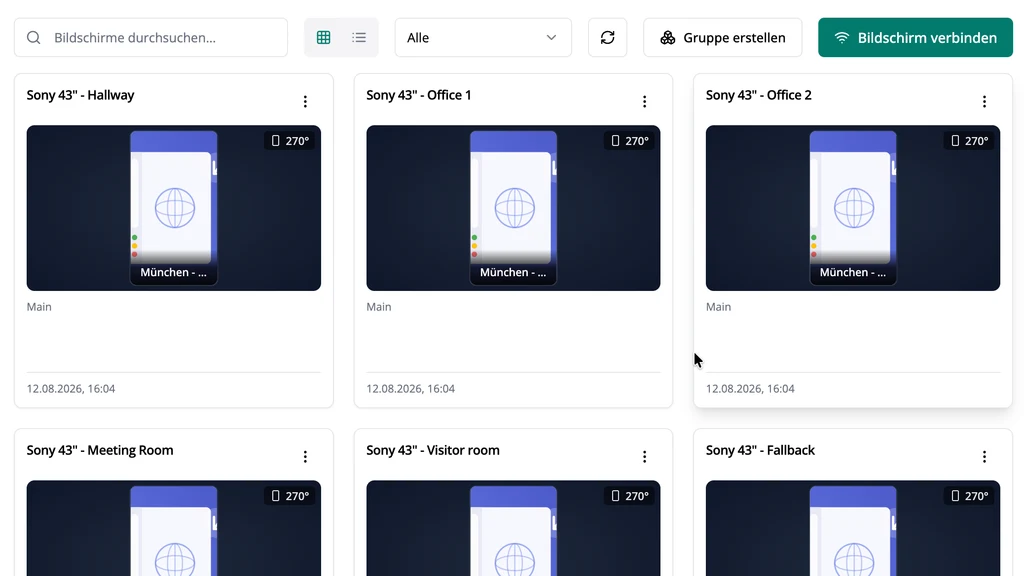Switch to list view
The height and width of the screenshot is (576, 1024).
pos(359,37)
